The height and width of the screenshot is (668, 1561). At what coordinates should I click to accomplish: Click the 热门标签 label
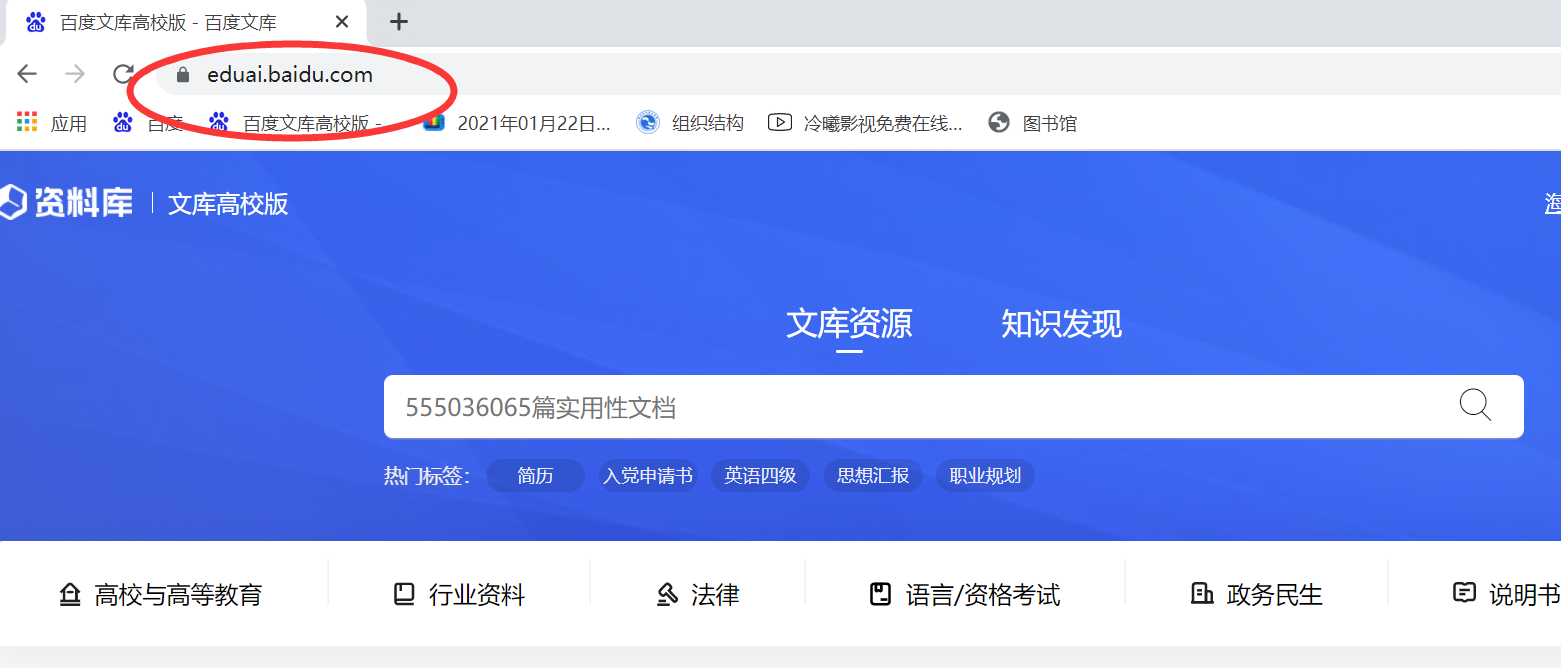[427, 476]
